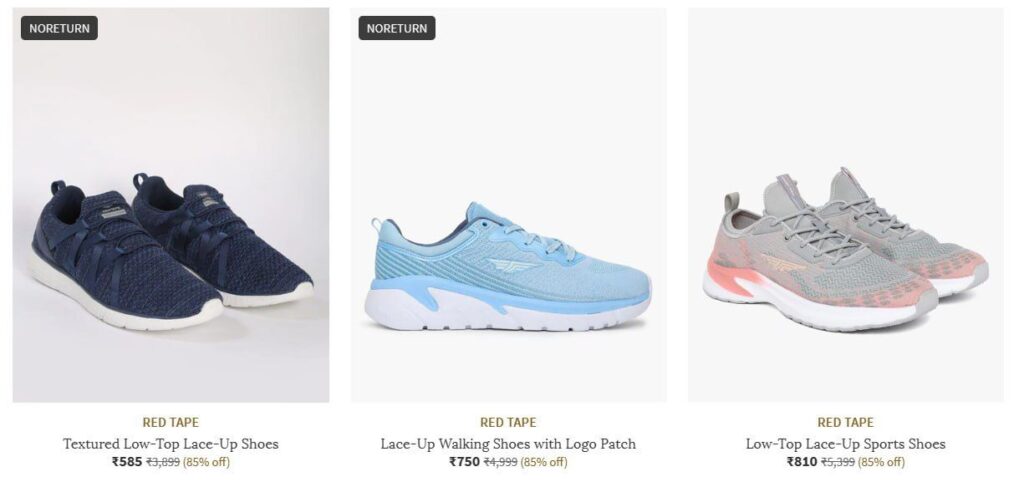Image resolution: width=1024 pixels, height=487 pixels.
Task: Open the grey and pink sports shoes image
Action: click(846, 205)
